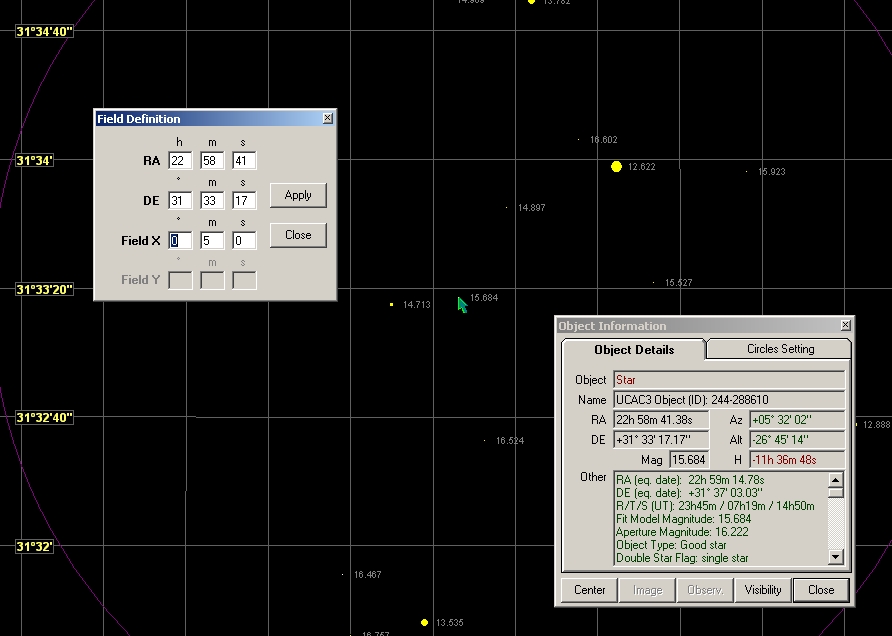The image size is (892, 636).
Task: Click the RA value 22h 58m 41.38s
Action: coord(661,420)
